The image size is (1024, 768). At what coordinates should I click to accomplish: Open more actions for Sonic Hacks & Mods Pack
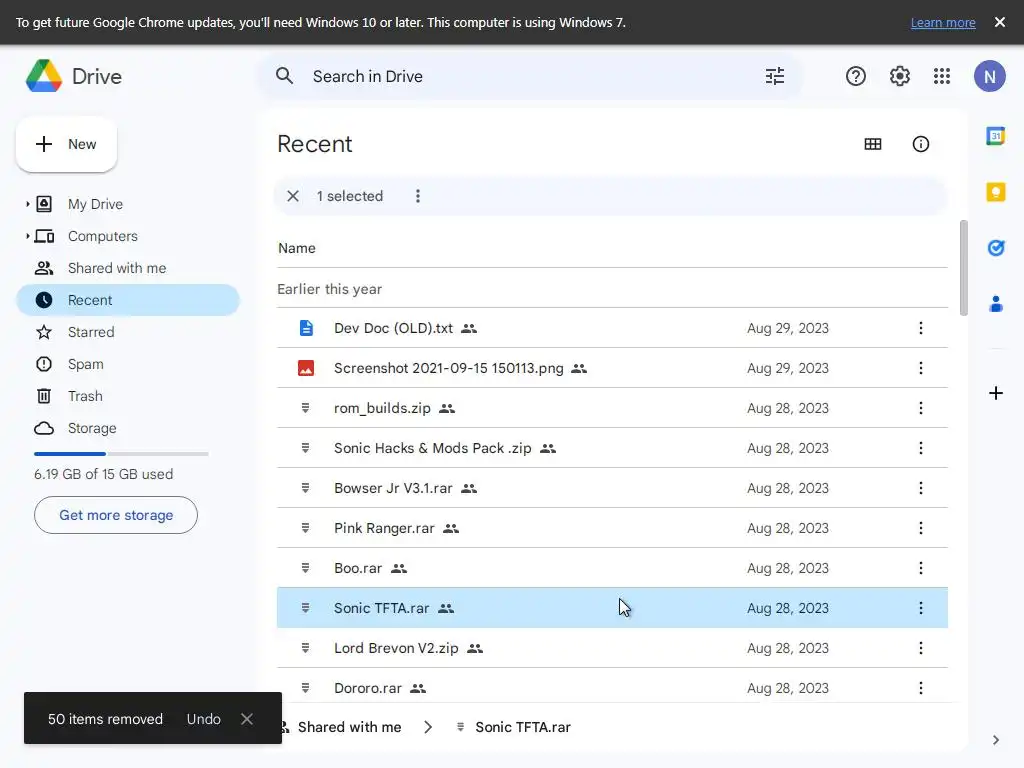(x=920, y=448)
